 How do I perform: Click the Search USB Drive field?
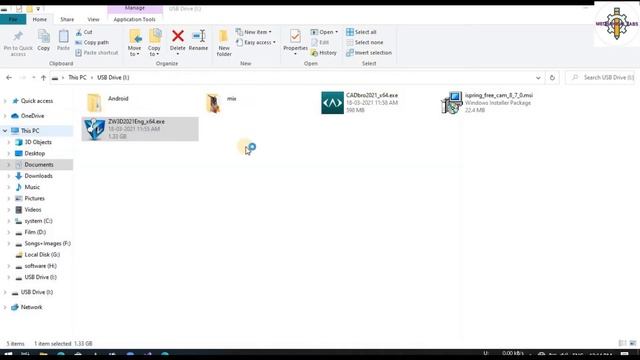click(601, 78)
